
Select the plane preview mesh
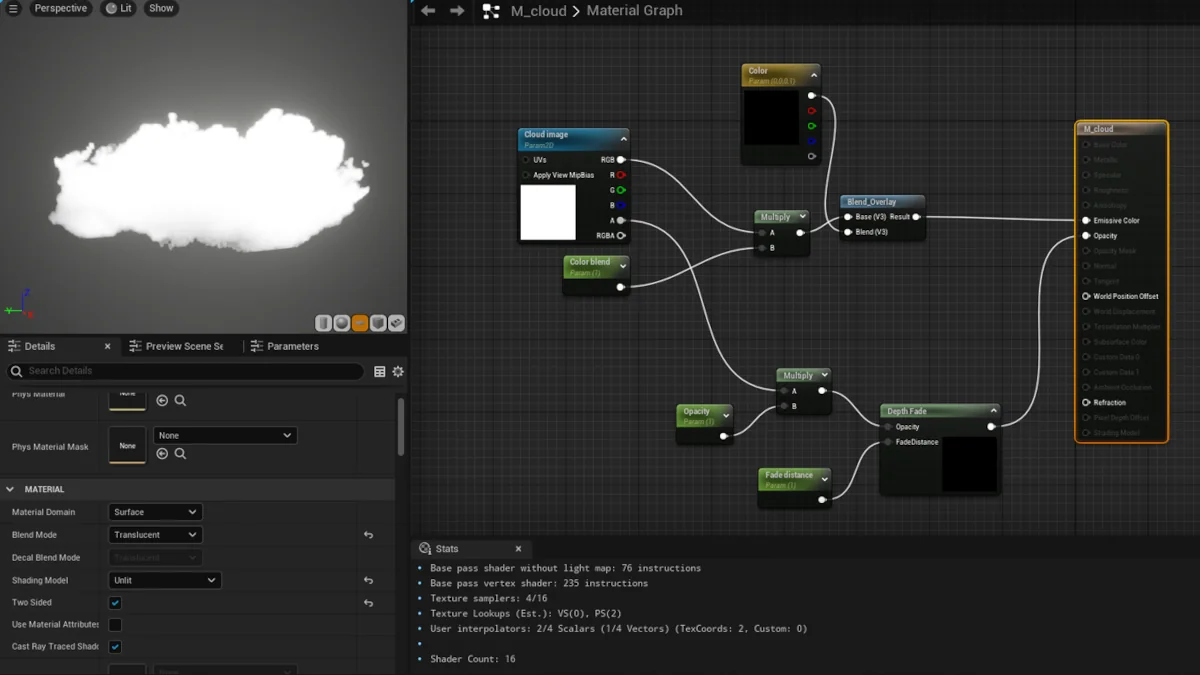[360, 323]
